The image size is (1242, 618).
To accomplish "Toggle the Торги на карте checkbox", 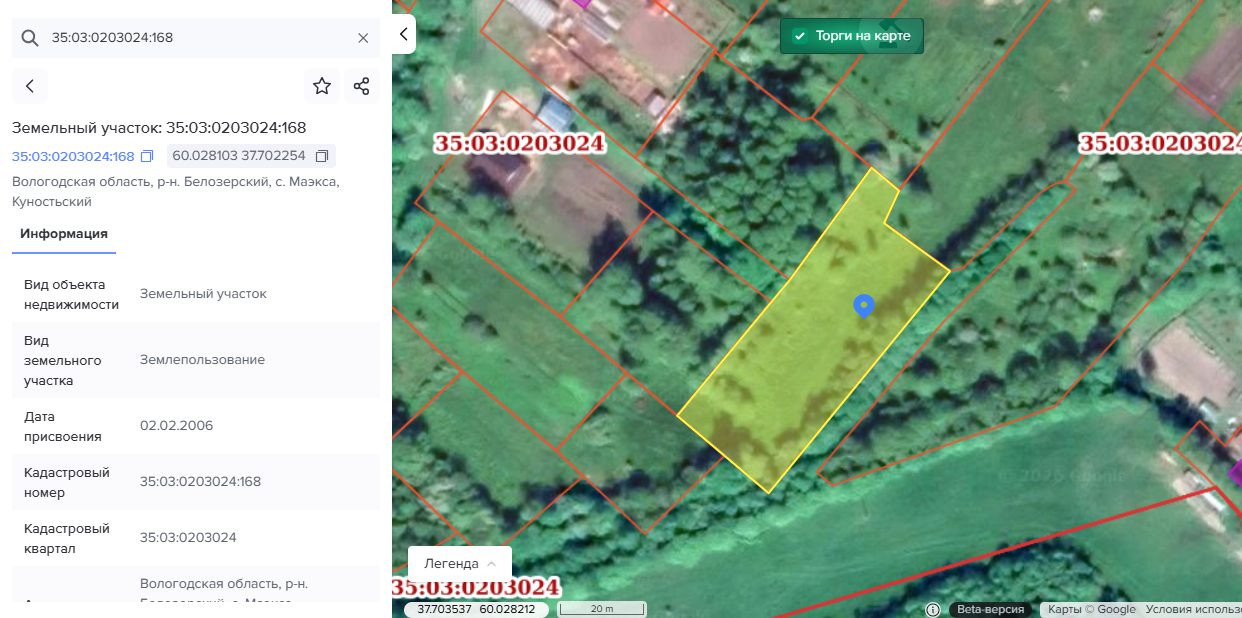I will (x=800, y=36).
